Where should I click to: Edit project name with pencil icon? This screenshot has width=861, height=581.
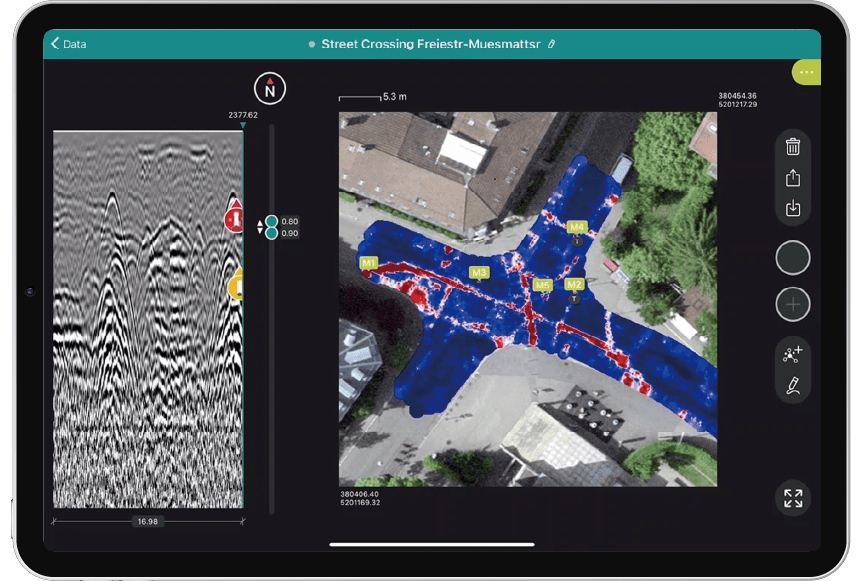tap(552, 44)
